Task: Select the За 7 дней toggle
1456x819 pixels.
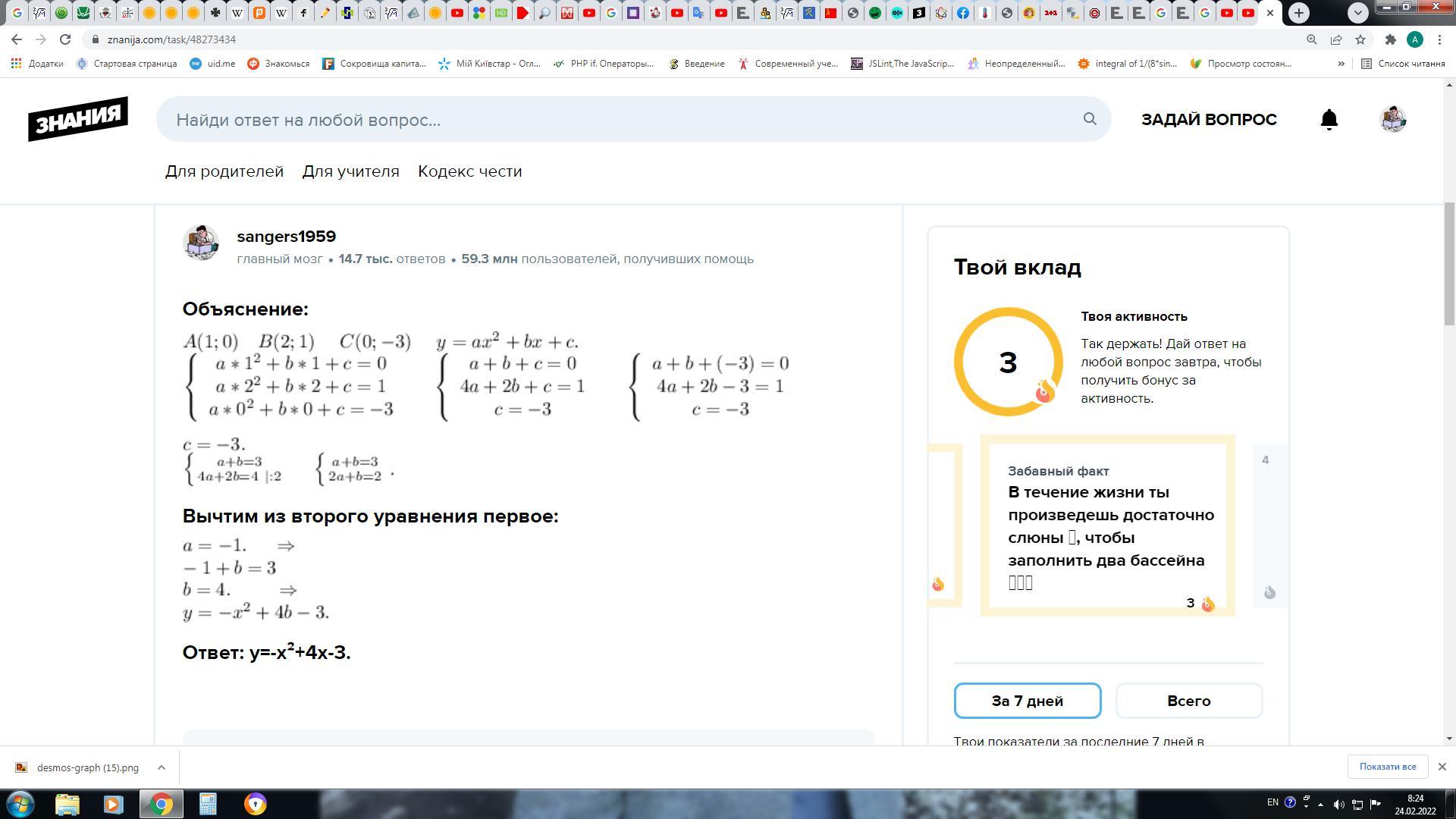Action: tap(1027, 701)
